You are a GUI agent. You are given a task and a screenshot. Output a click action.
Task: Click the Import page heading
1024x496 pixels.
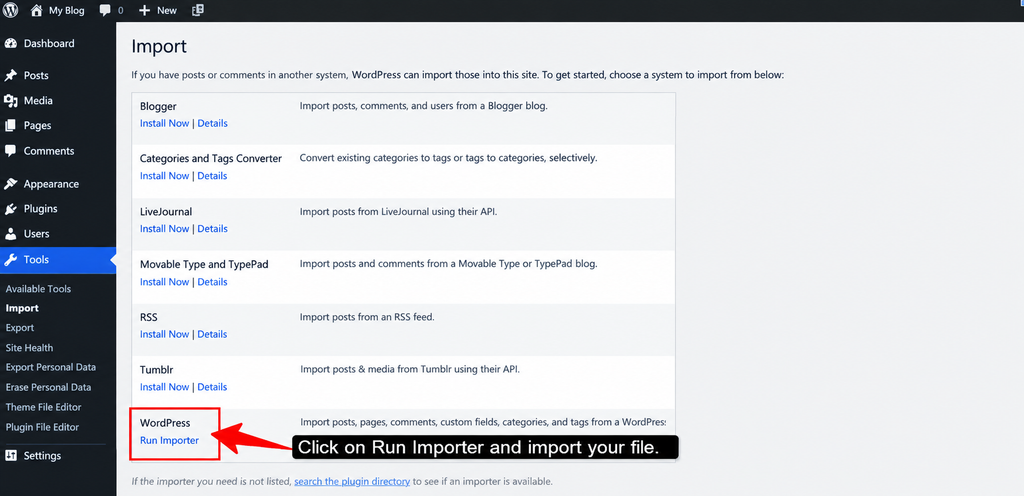[159, 47]
